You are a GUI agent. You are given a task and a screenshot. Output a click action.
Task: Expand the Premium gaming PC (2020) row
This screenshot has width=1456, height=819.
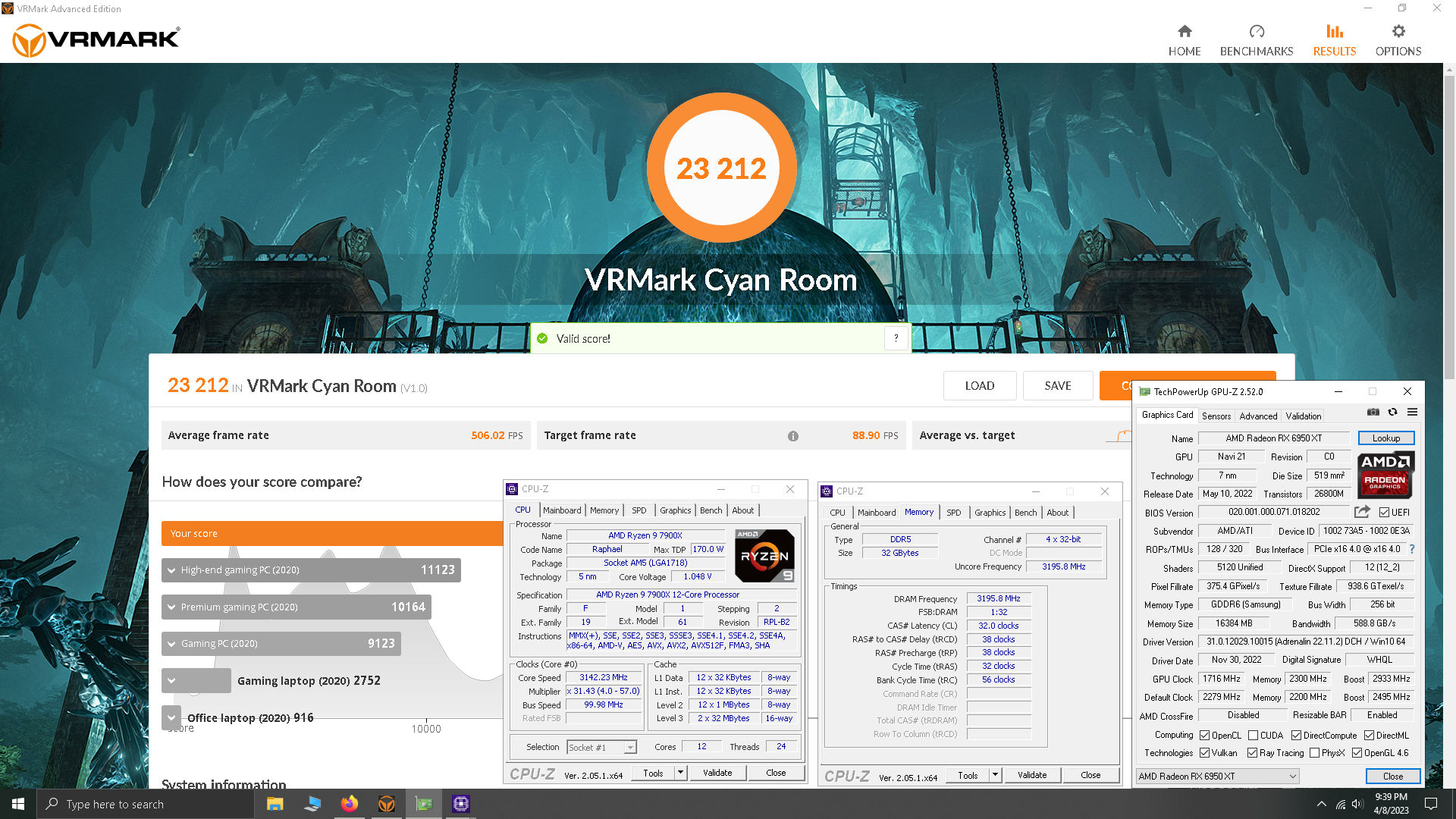click(x=297, y=607)
